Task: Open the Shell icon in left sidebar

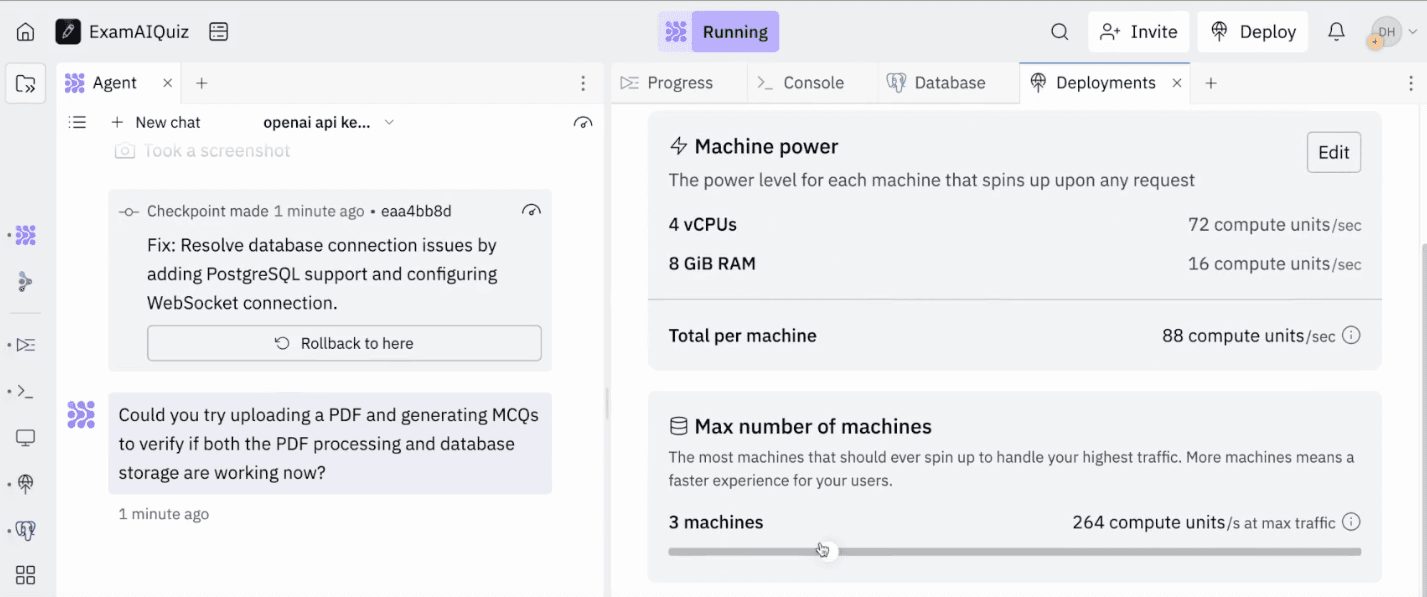Action: pyautogui.click(x=26, y=391)
